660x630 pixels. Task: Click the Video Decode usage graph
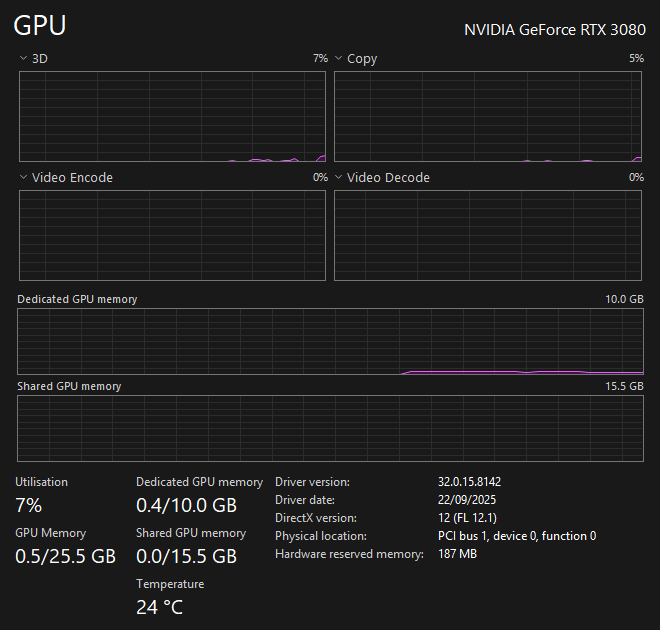click(487, 235)
